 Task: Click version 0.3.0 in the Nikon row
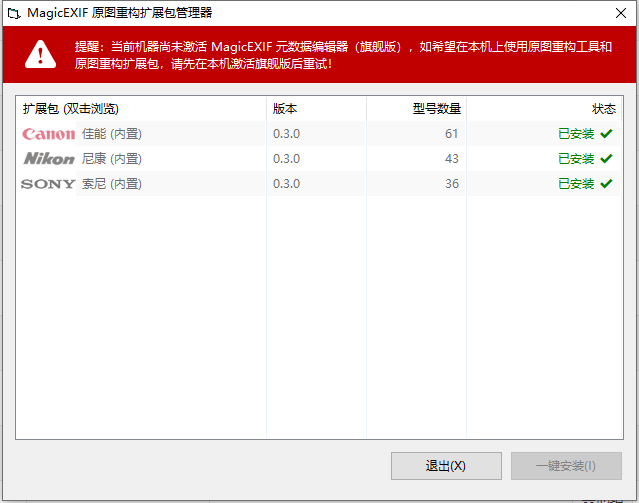point(286,159)
